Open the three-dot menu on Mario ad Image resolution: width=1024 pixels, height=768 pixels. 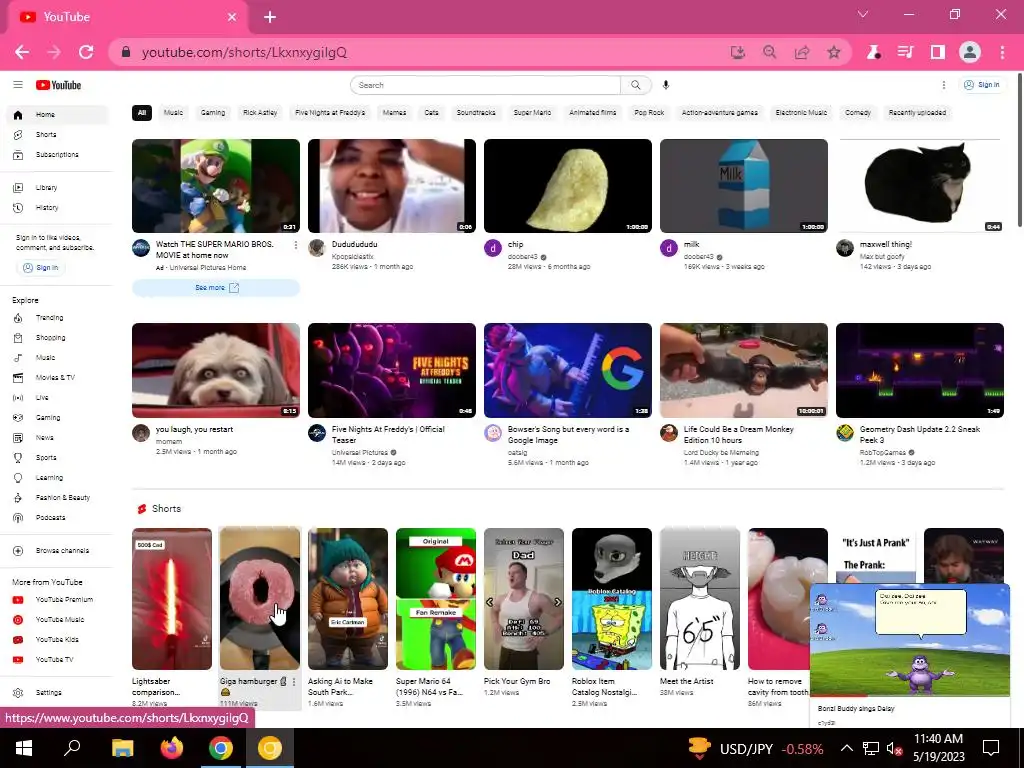point(295,245)
